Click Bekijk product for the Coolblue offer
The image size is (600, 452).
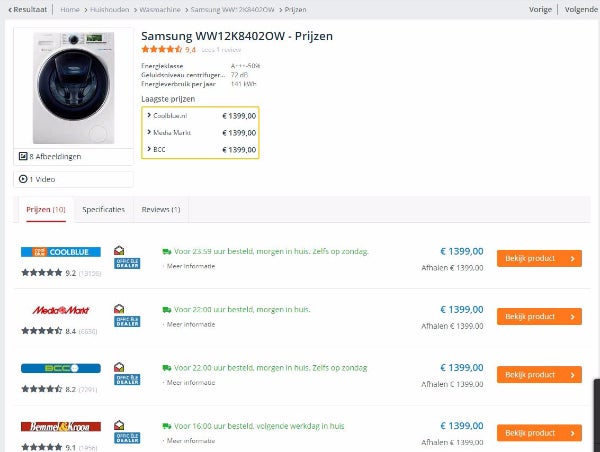tap(539, 258)
